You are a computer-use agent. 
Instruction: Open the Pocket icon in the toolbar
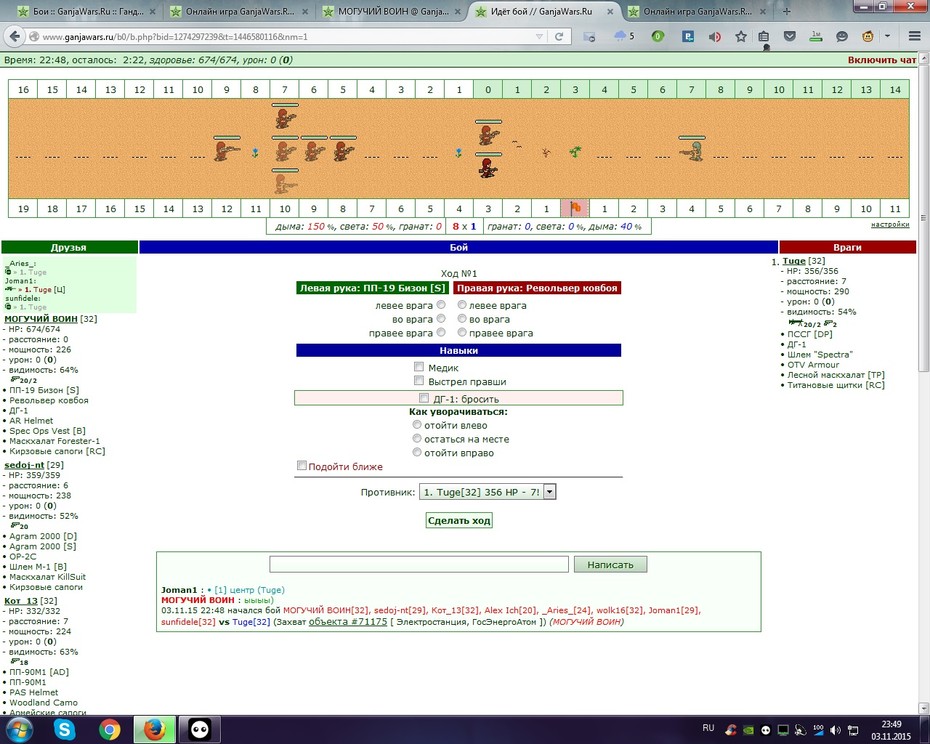789,37
